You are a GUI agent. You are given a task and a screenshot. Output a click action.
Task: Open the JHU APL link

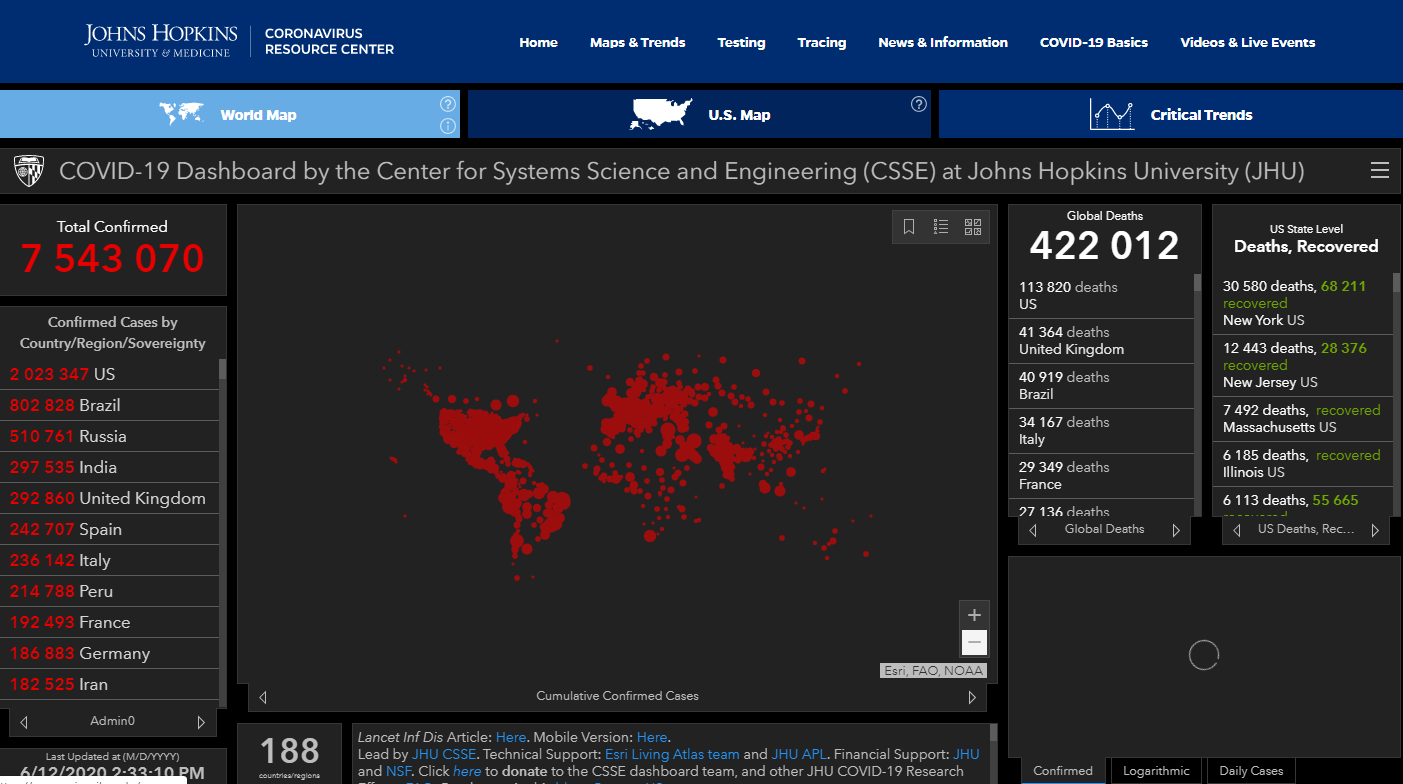coord(799,754)
